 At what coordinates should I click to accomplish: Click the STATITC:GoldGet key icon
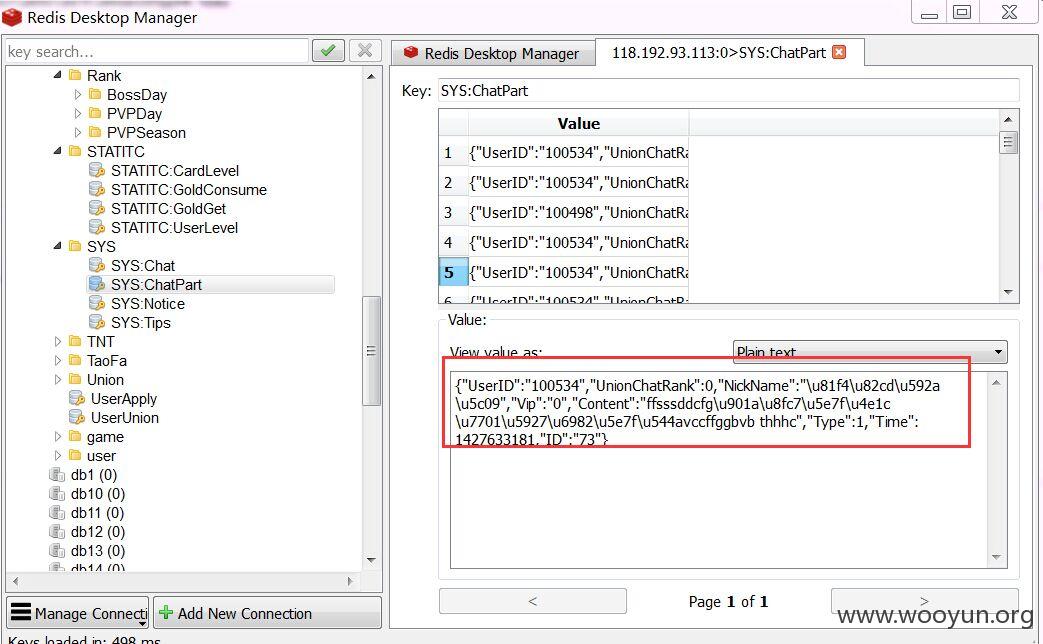coord(96,208)
